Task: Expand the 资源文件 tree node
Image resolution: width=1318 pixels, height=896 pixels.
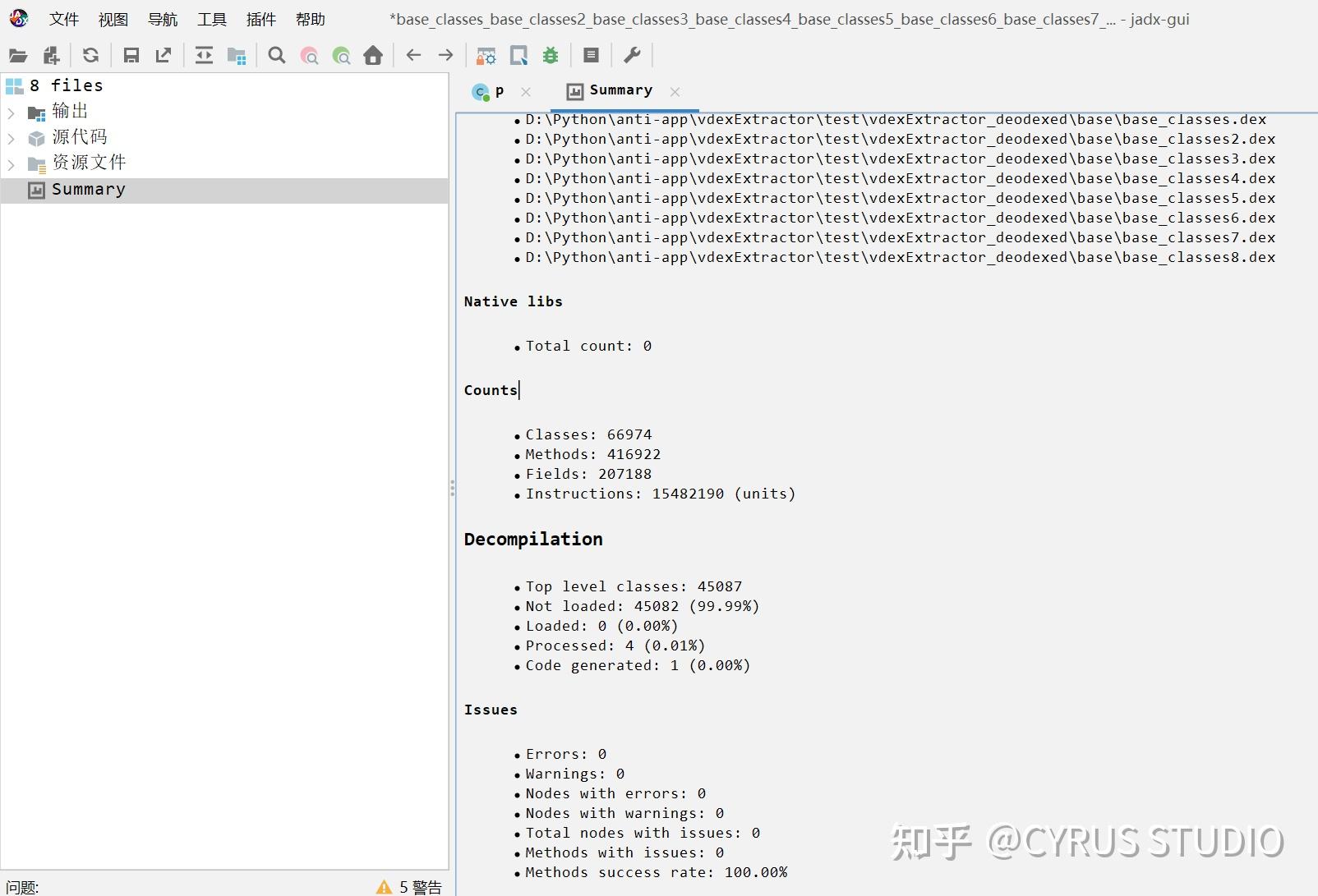Action: [11, 163]
